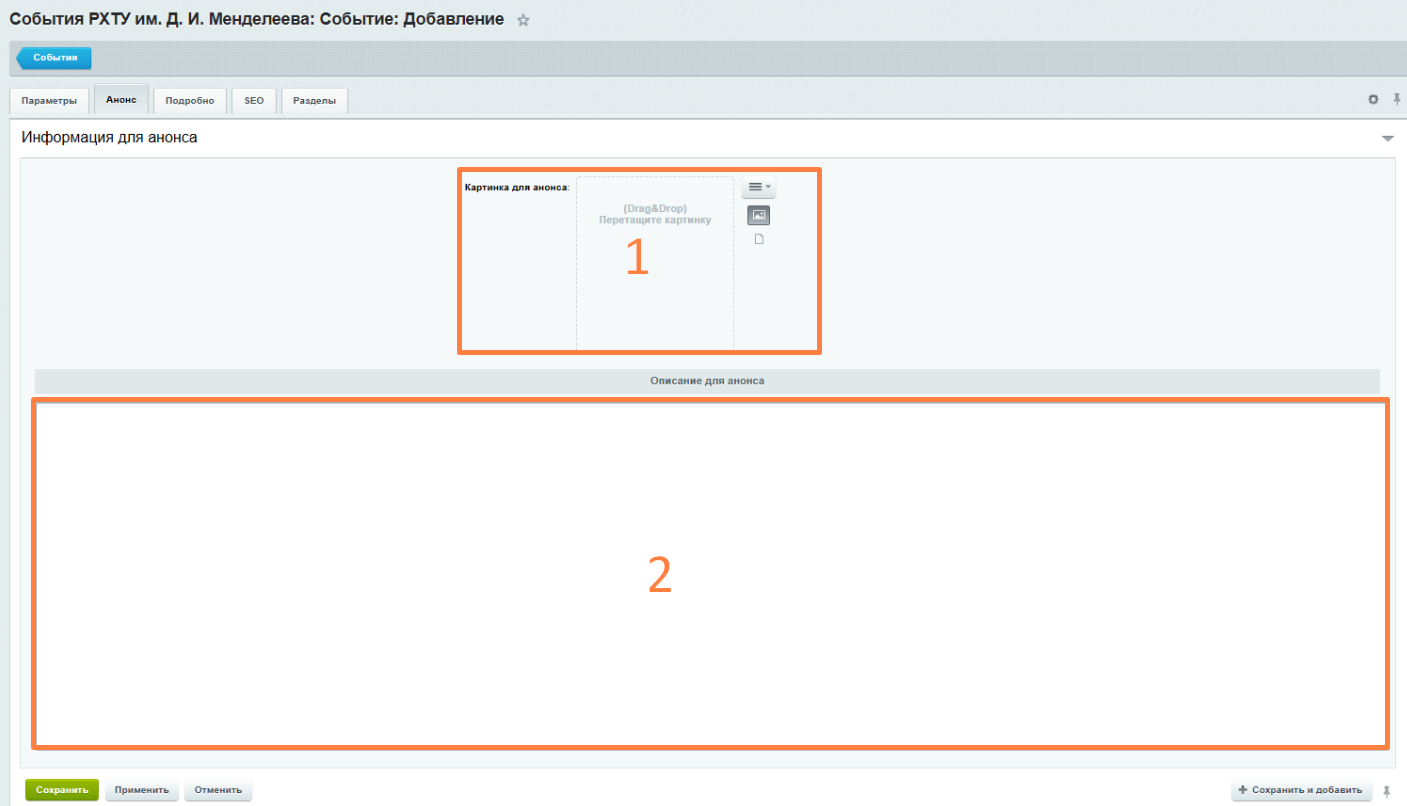Go back via the События button
The width and height of the screenshot is (1407, 806).
coord(55,58)
